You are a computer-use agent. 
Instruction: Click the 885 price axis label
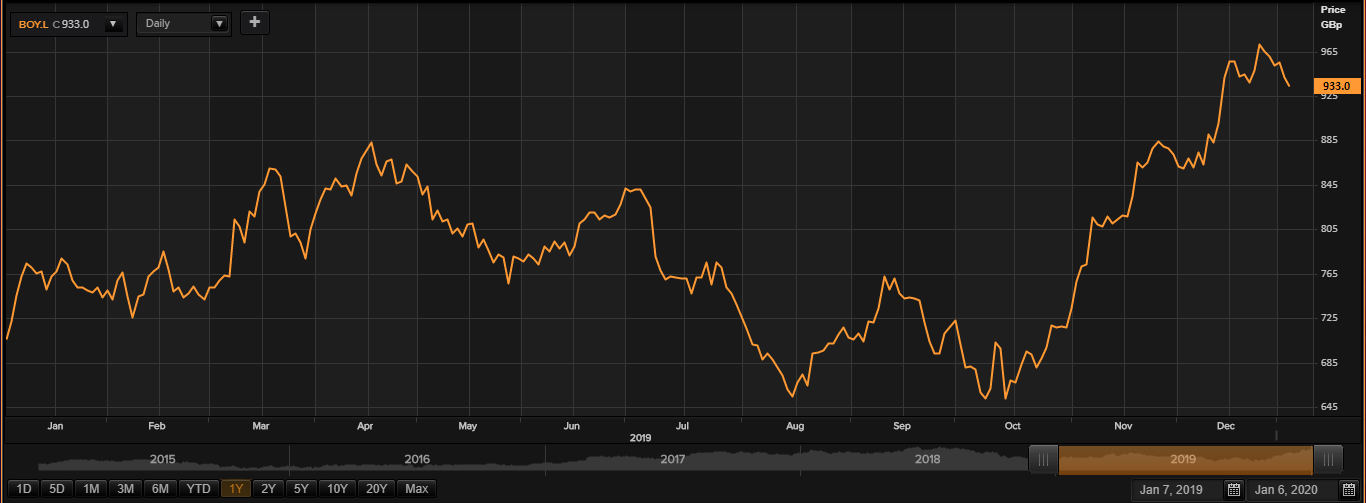[1329, 140]
